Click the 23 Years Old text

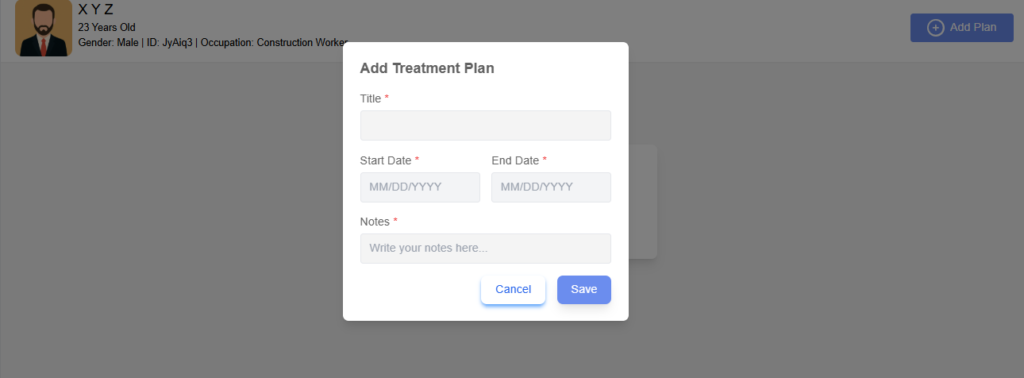[x=106, y=27]
